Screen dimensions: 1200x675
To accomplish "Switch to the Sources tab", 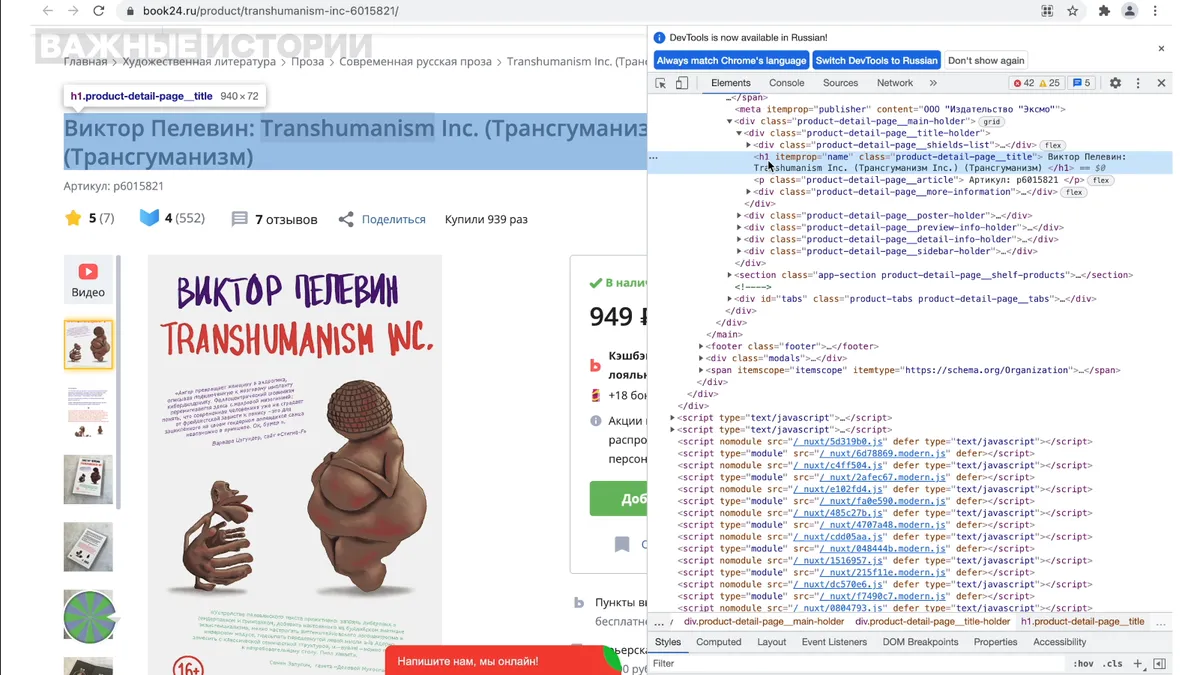I will tap(840, 83).
